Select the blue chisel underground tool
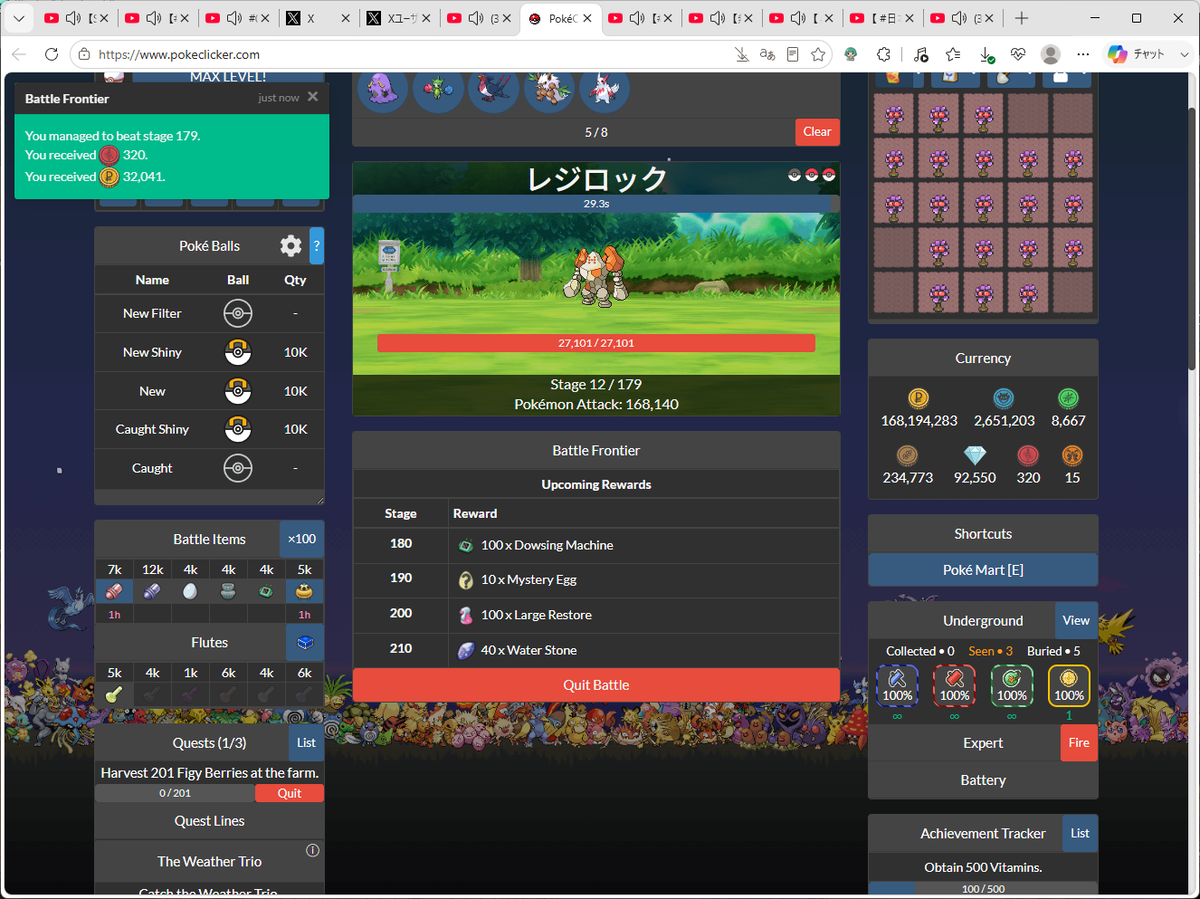The width and height of the screenshot is (1200, 899). [897, 686]
